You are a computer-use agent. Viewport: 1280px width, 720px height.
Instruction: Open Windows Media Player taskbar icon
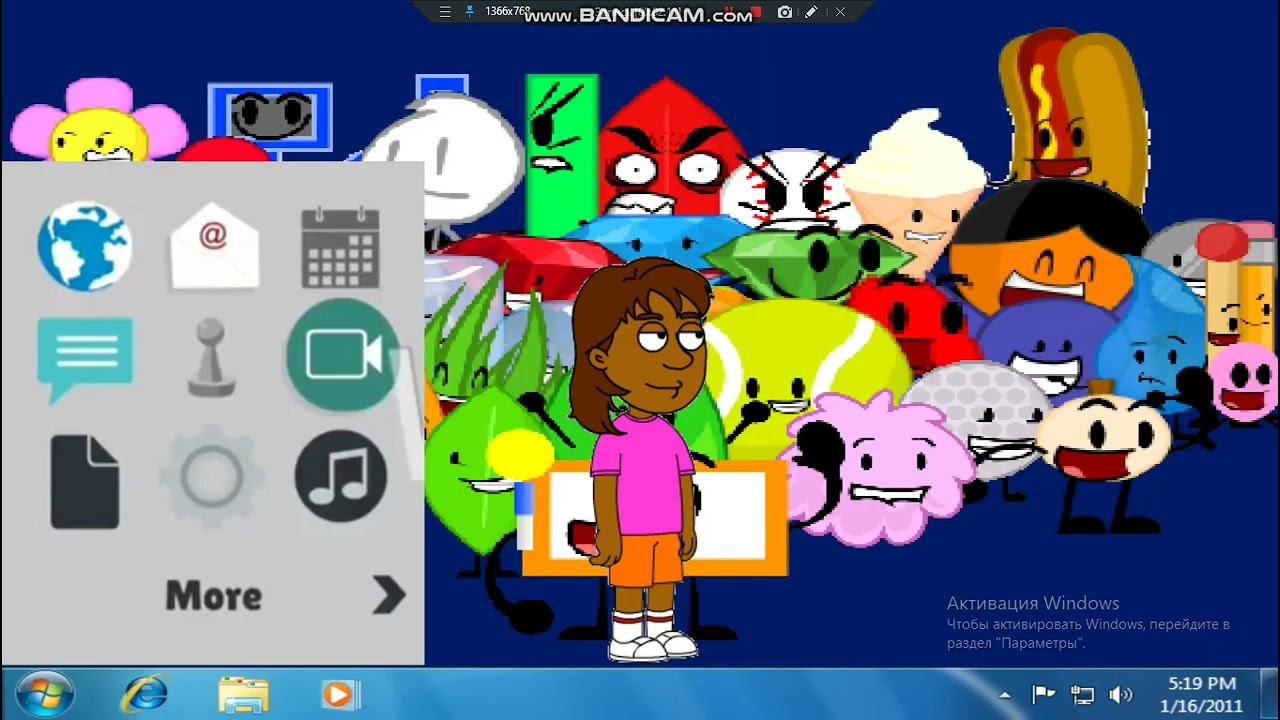click(340, 694)
